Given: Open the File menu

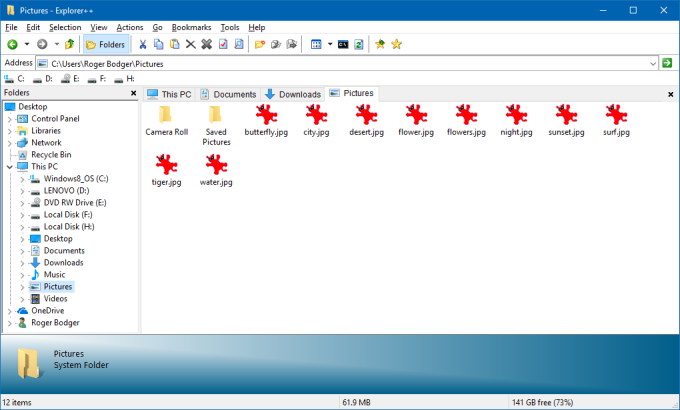Looking at the screenshot, I should point(11,27).
